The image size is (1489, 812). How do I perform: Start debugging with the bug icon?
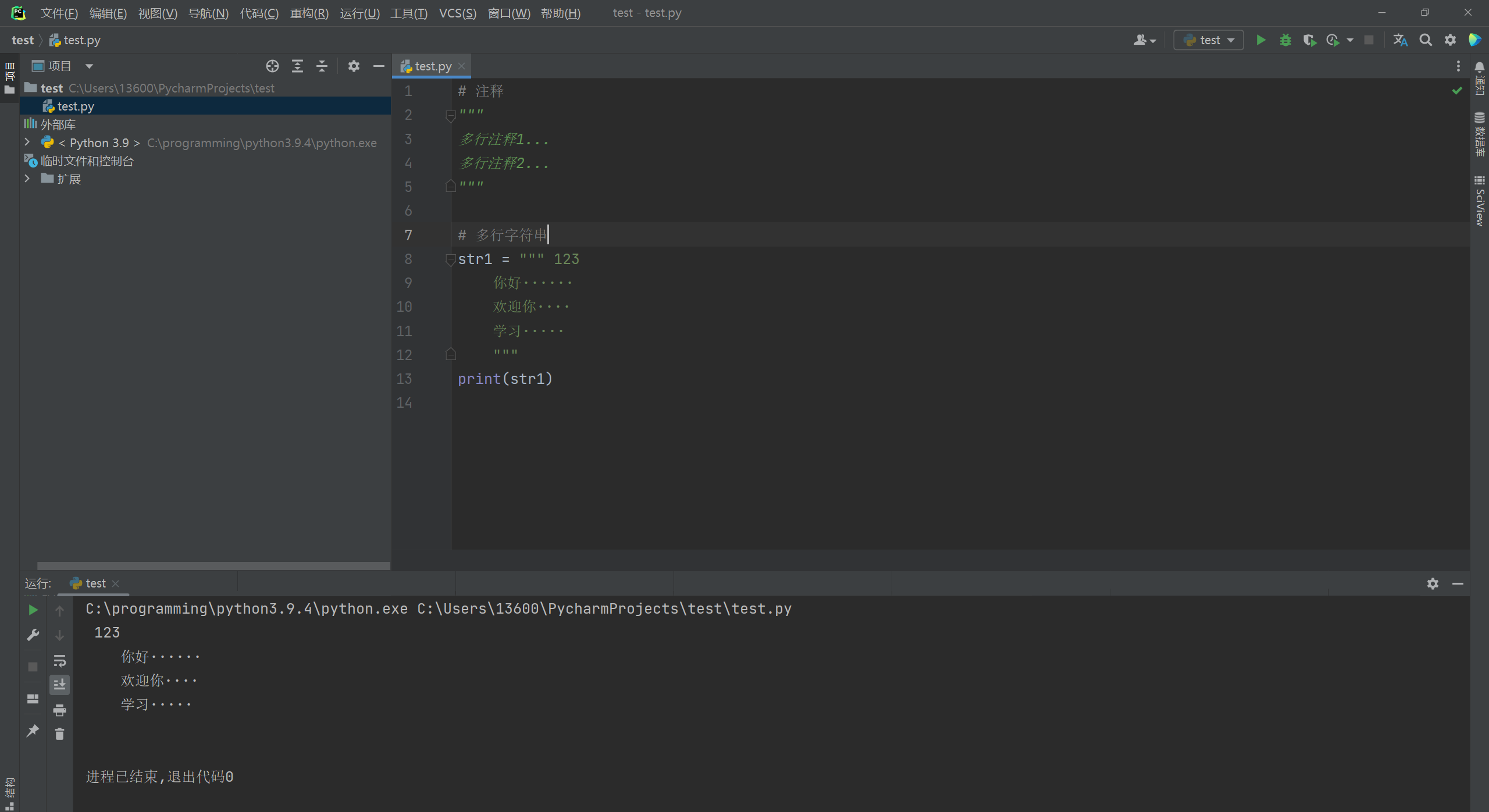(x=1285, y=40)
